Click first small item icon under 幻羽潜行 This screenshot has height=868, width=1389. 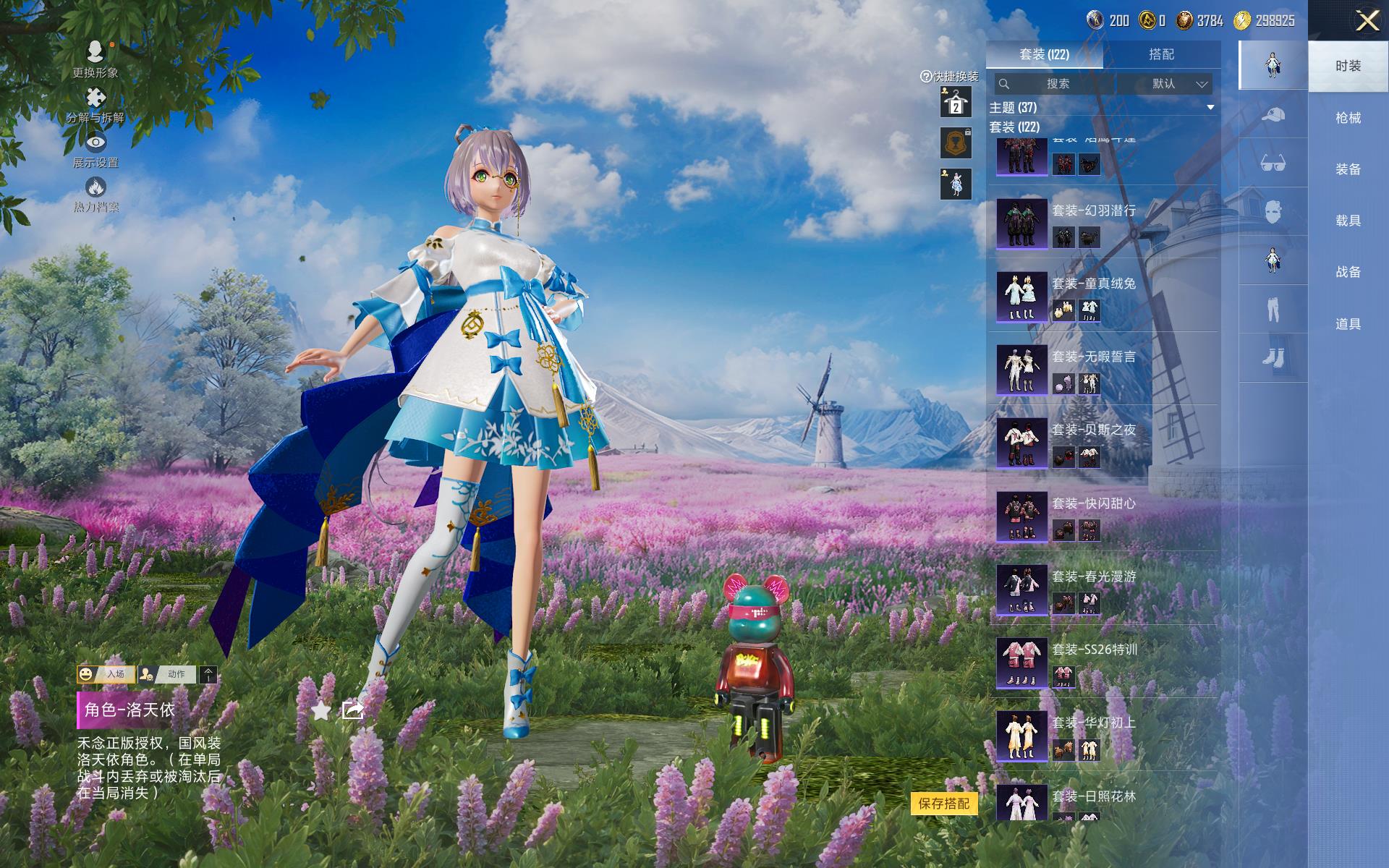point(1063,237)
